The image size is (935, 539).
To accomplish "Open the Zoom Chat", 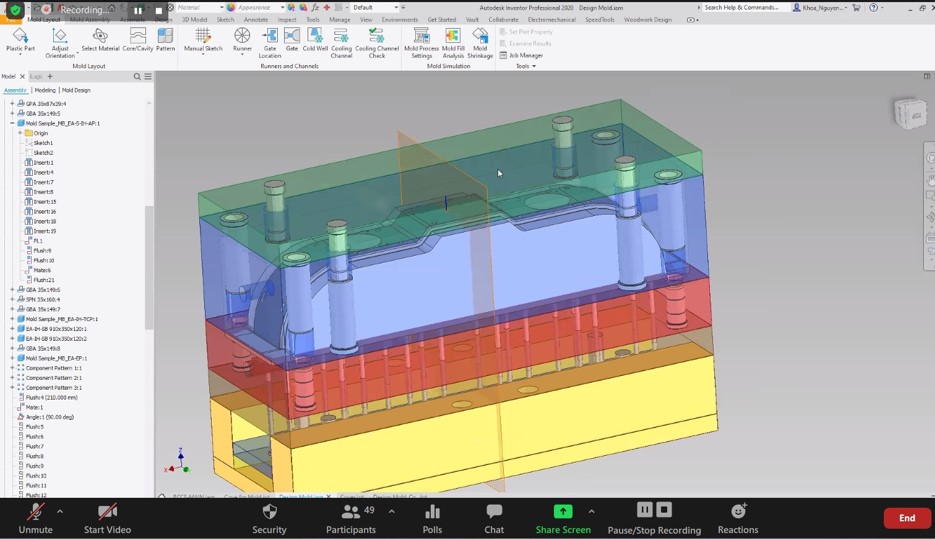I will [x=494, y=519].
